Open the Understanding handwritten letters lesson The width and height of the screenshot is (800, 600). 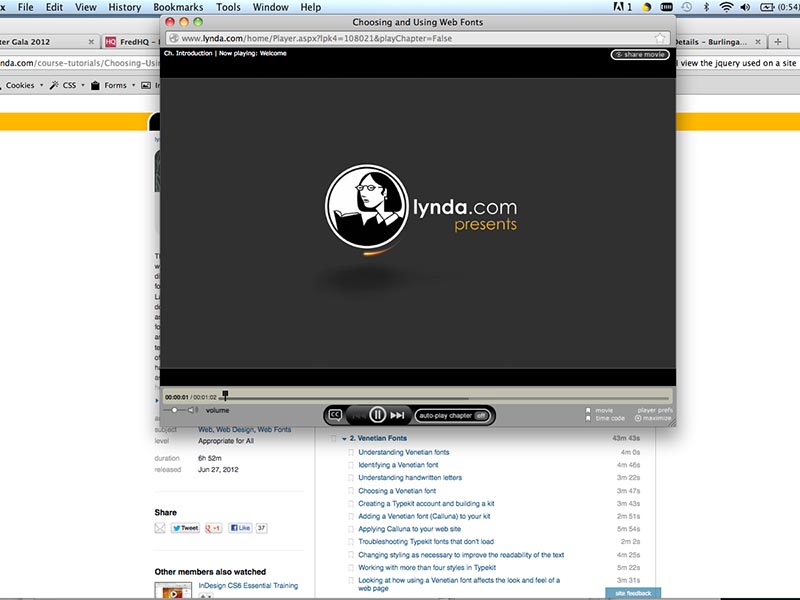(410, 478)
